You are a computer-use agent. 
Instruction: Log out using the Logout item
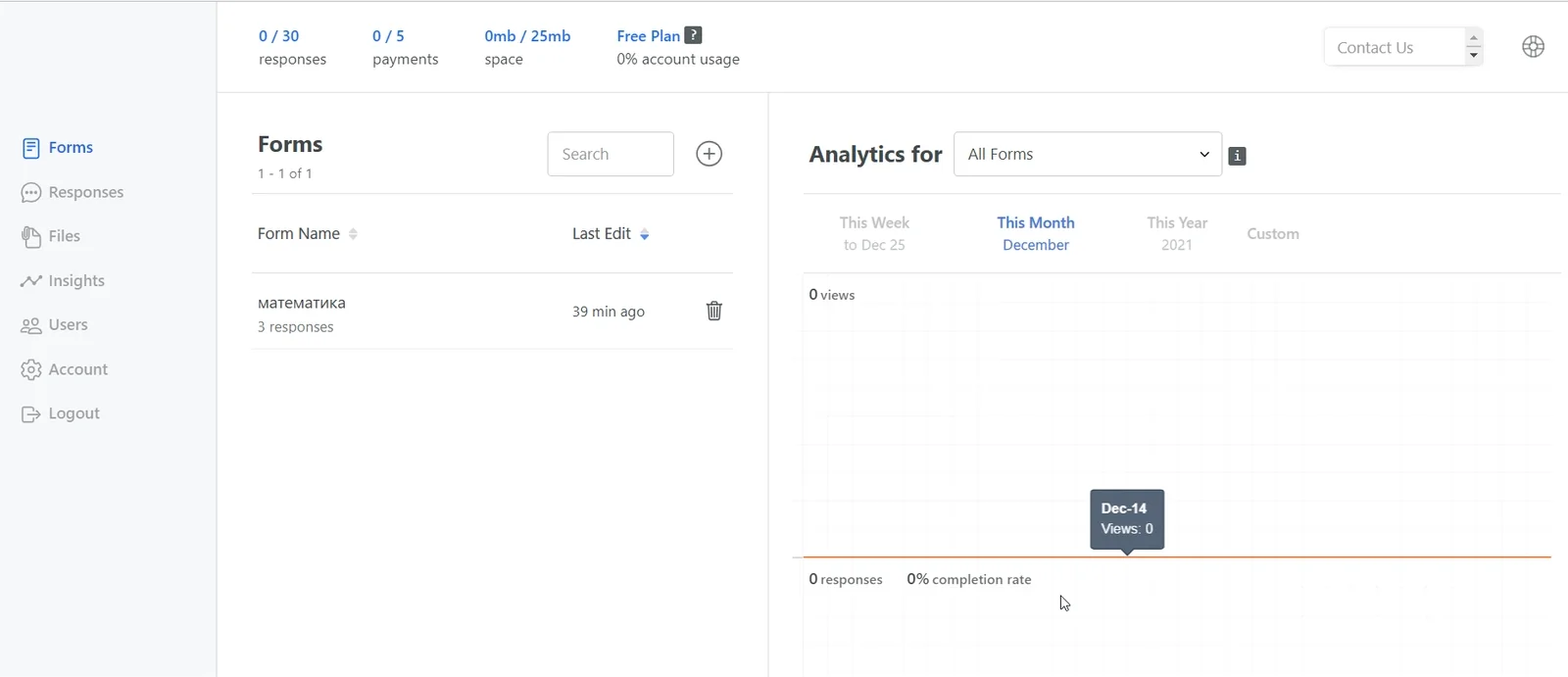(x=61, y=413)
